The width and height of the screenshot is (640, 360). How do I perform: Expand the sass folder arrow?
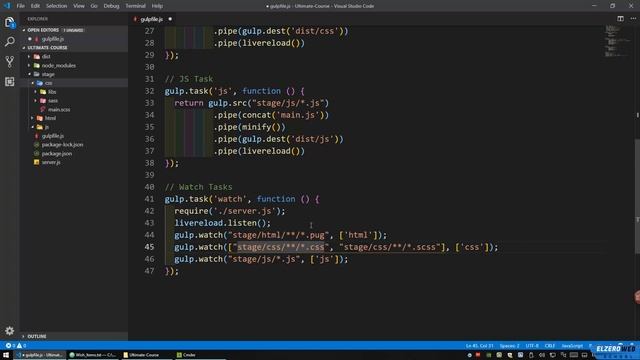click(x=36, y=100)
